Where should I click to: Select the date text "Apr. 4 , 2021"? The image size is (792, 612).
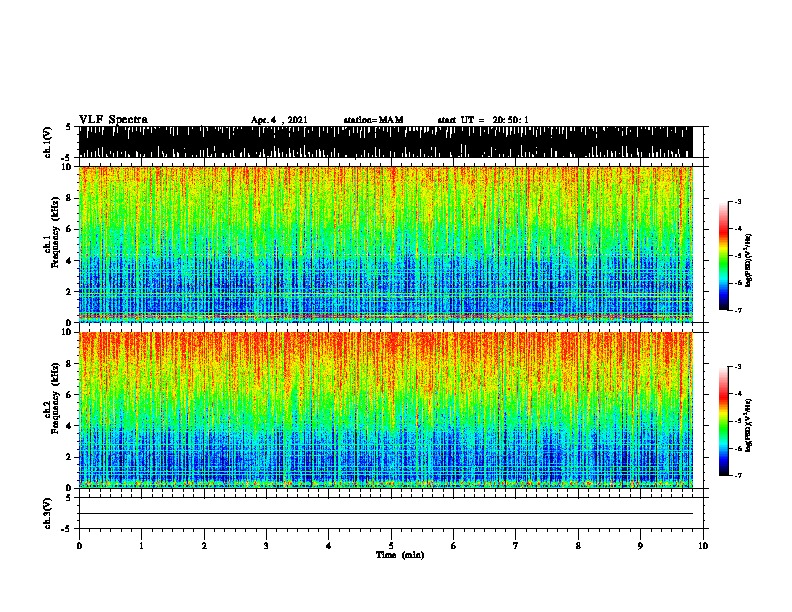coord(279,120)
